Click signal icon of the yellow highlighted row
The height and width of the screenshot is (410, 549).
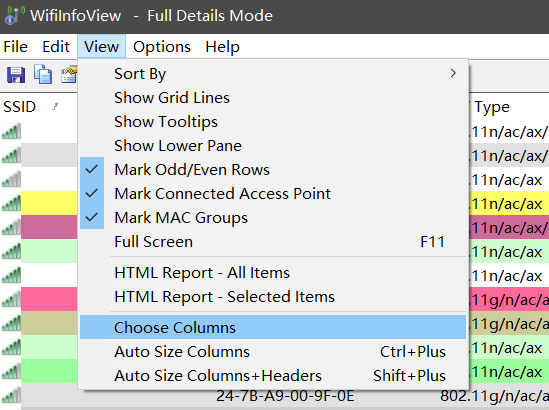pos(11,203)
